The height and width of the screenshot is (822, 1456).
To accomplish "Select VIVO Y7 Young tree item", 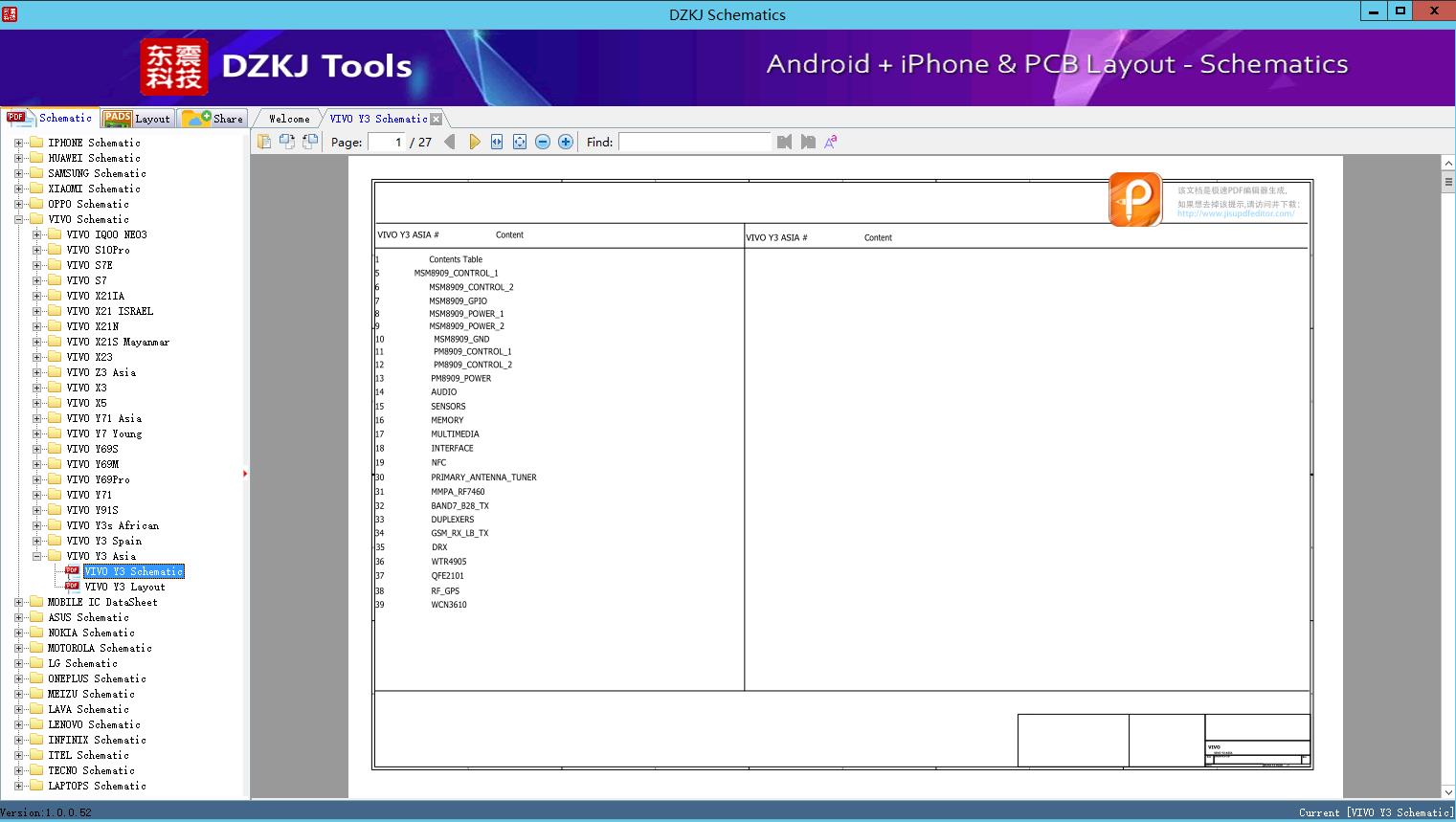I will pyautogui.click(x=103, y=433).
